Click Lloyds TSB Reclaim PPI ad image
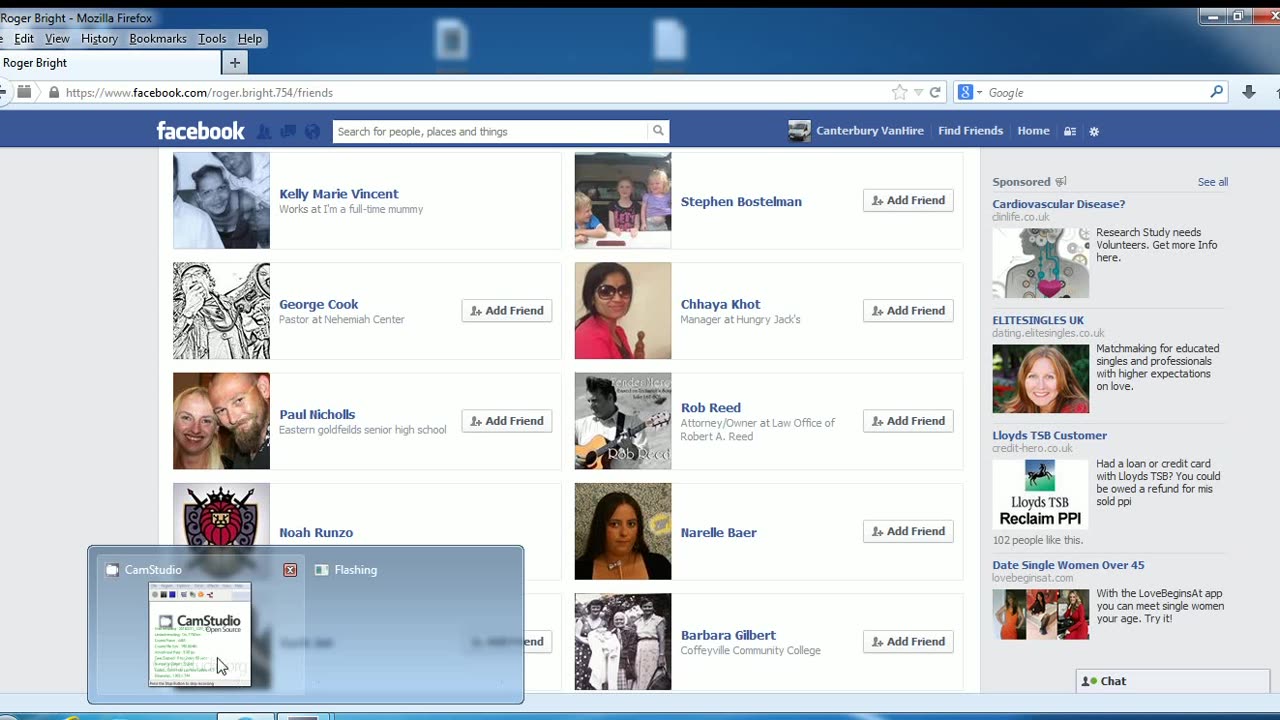 pos(1040,494)
